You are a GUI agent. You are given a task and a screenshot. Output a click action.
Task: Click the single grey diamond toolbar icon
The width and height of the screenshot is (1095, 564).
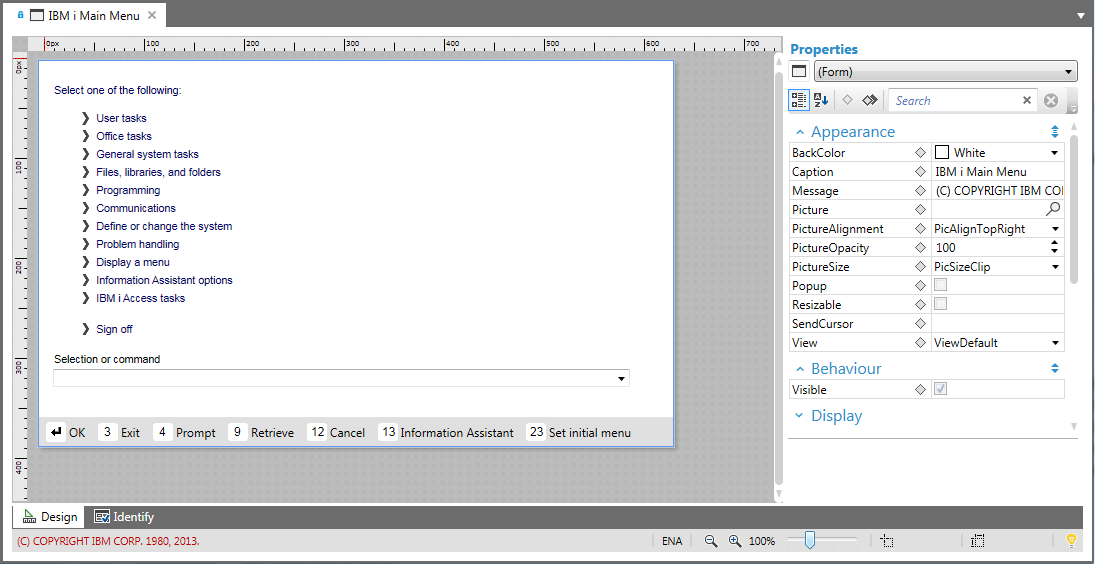click(x=847, y=101)
